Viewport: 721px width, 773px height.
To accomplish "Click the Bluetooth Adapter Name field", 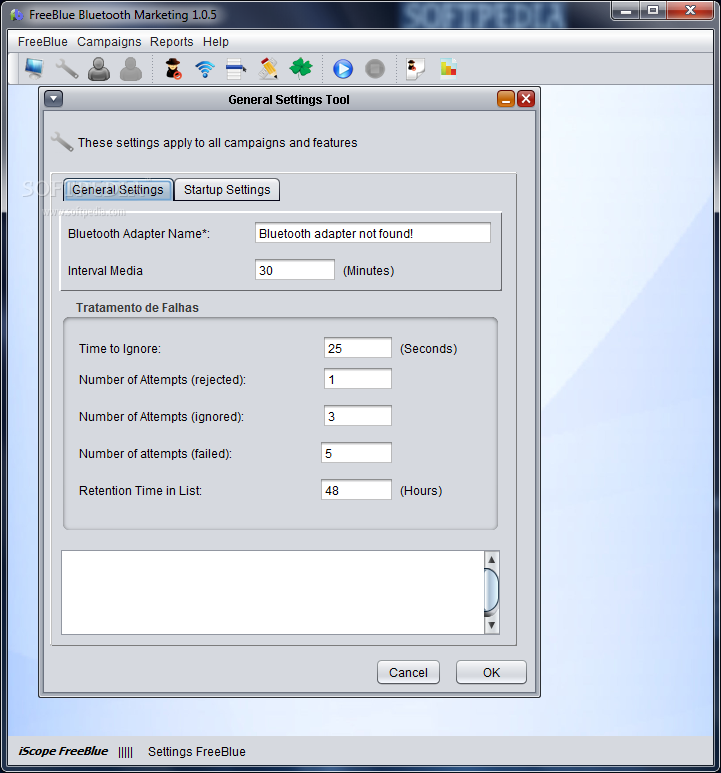I will [373, 233].
